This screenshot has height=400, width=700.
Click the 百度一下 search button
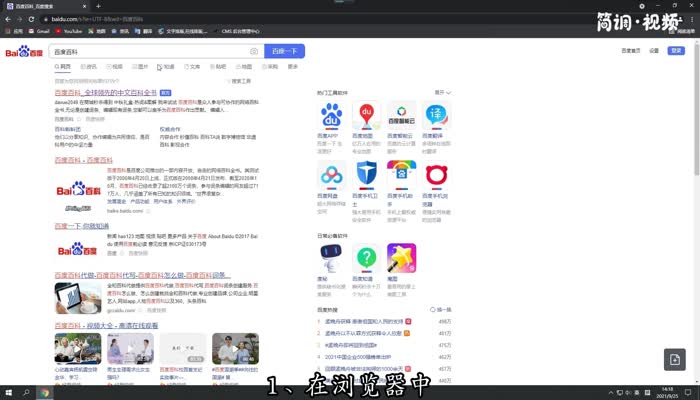[x=284, y=51]
